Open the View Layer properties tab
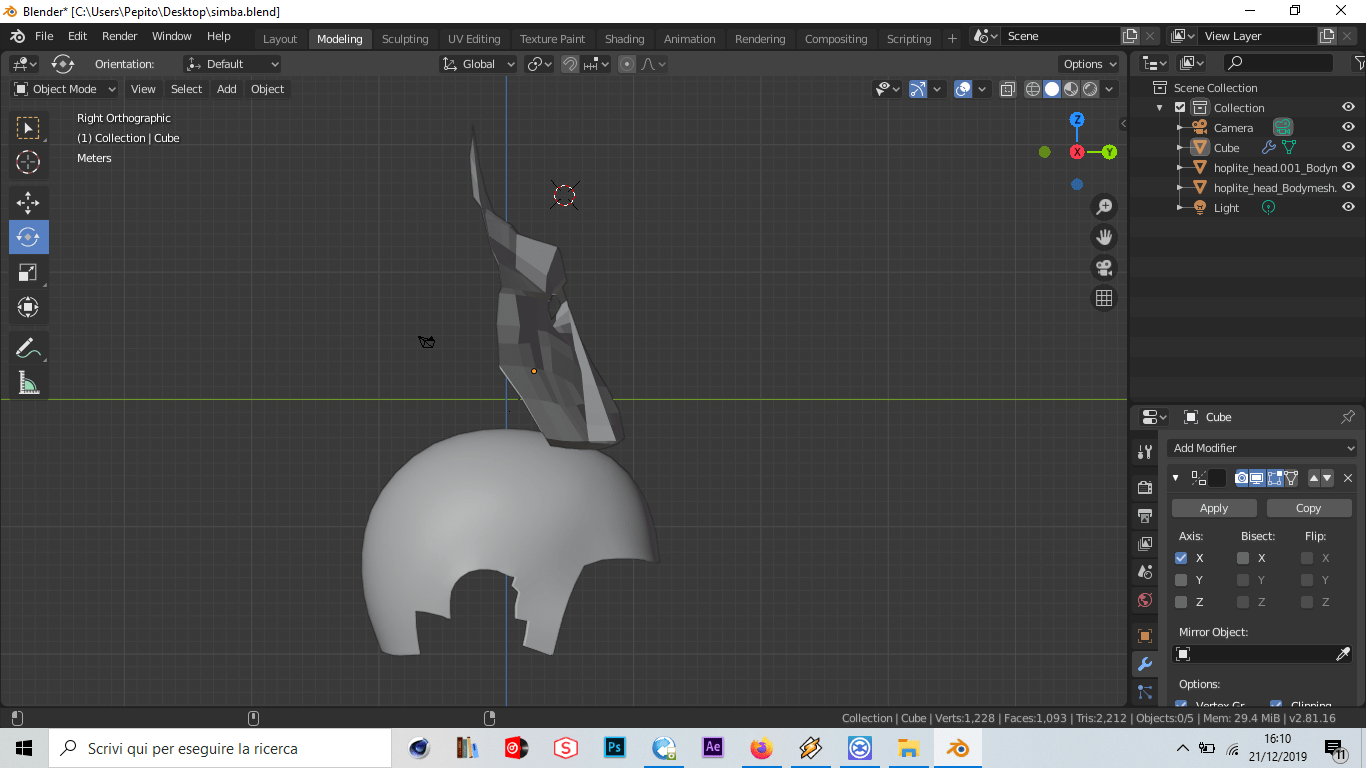The image size is (1366, 768). point(1145,544)
